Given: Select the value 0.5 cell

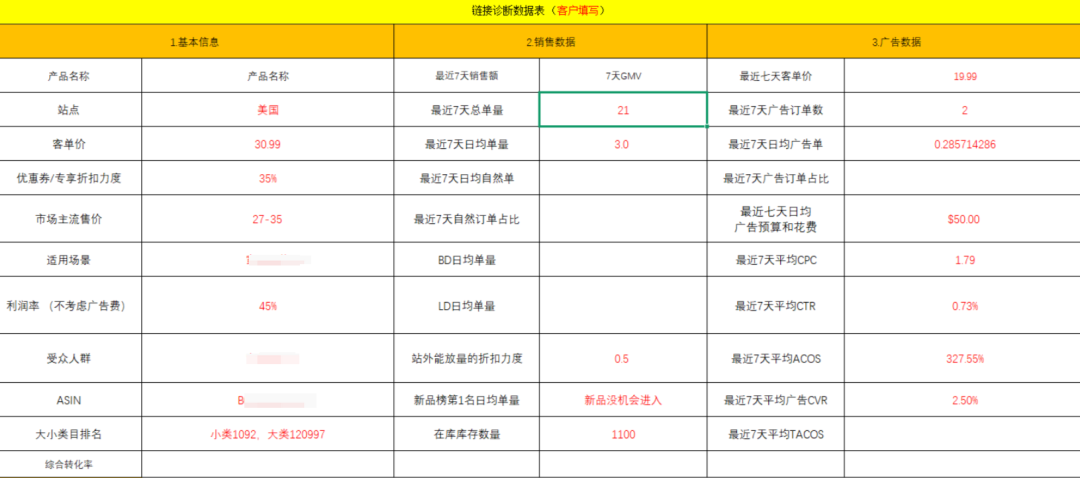Looking at the screenshot, I should point(623,359).
